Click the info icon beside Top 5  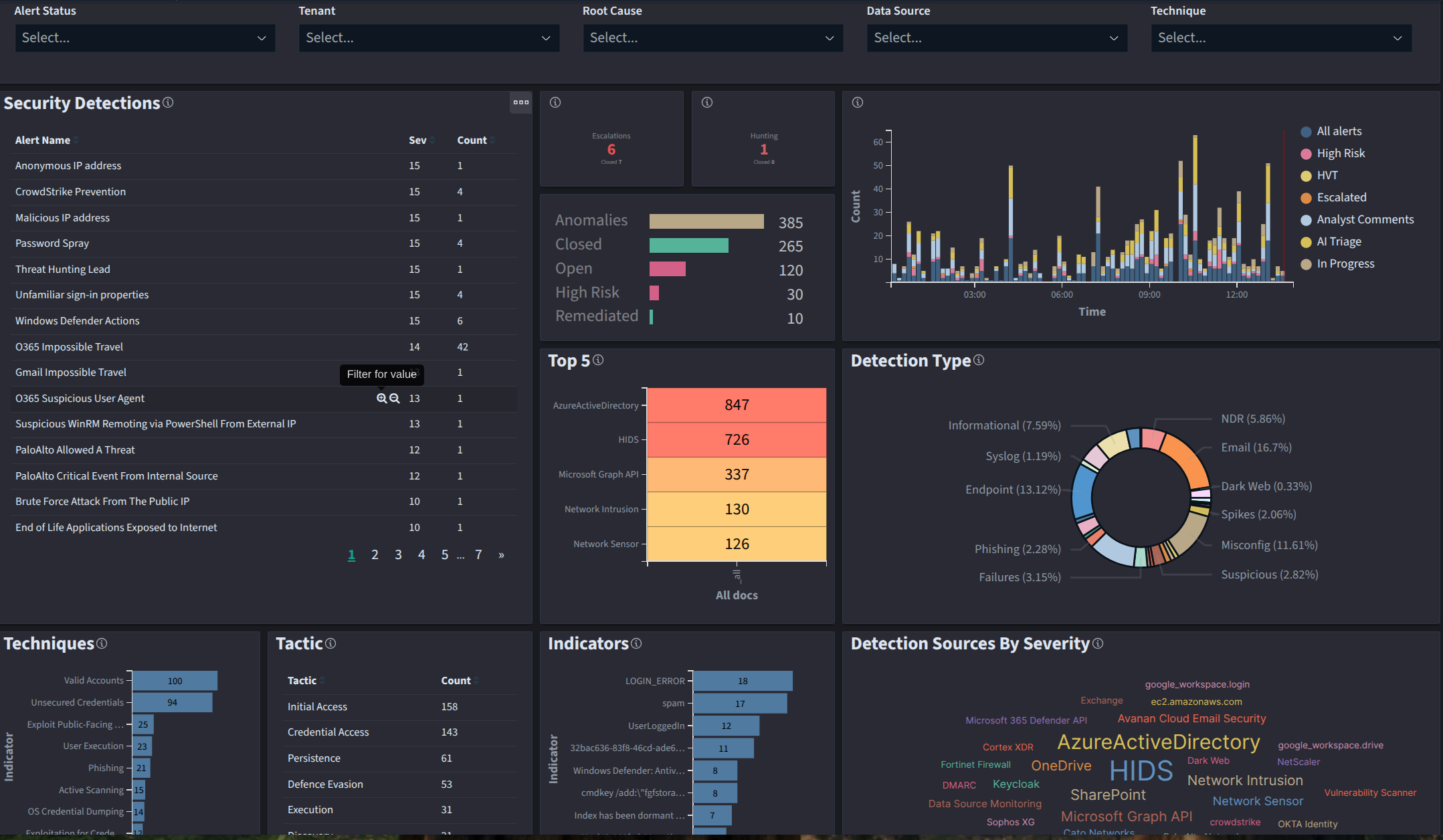coord(598,360)
